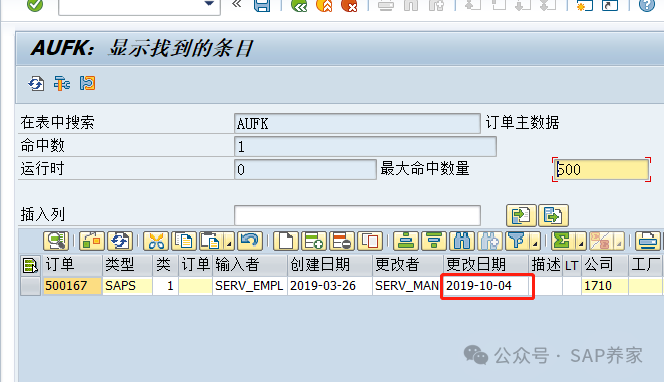The image size is (664, 382).
Task: Click the SERV_EMPL cell
Action: (249, 286)
